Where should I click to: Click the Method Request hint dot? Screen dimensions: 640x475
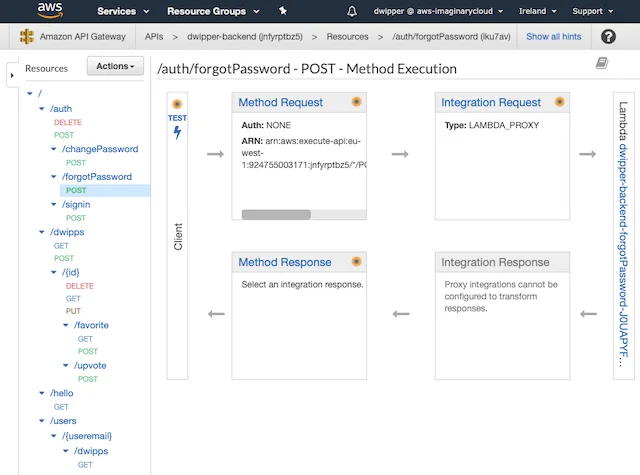pos(356,102)
